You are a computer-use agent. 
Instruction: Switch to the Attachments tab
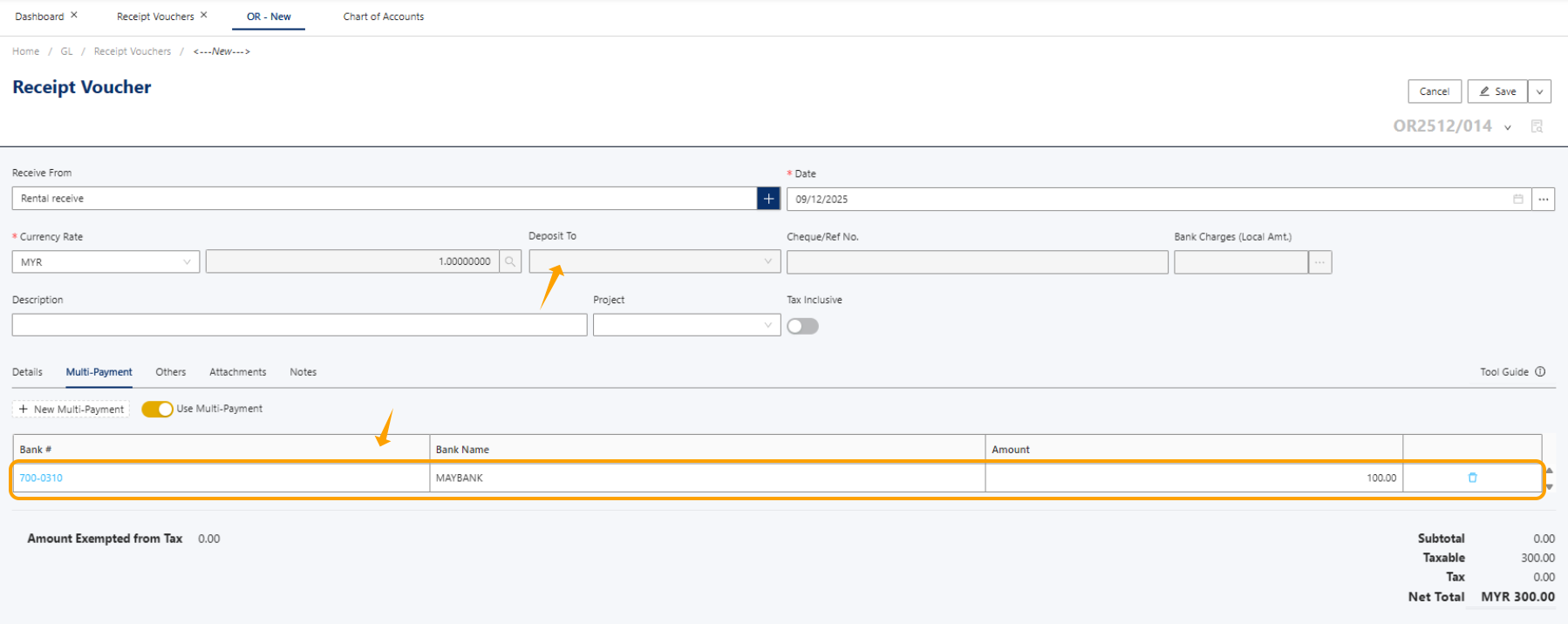pyautogui.click(x=237, y=372)
